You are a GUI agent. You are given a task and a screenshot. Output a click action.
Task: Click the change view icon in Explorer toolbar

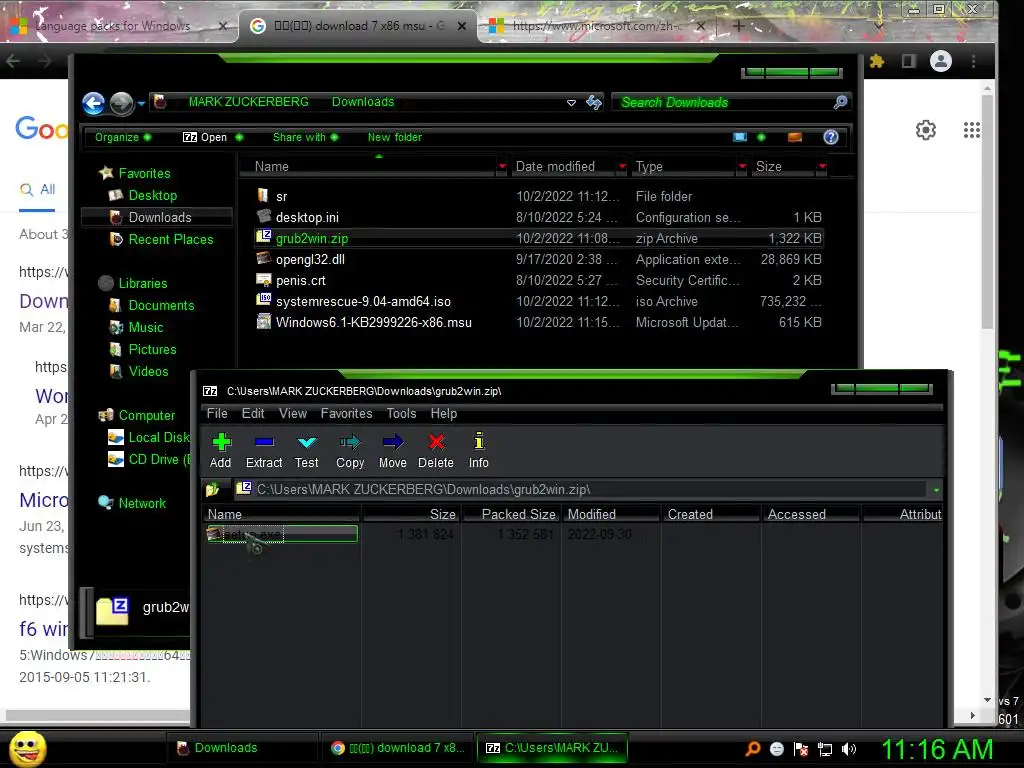(x=740, y=137)
